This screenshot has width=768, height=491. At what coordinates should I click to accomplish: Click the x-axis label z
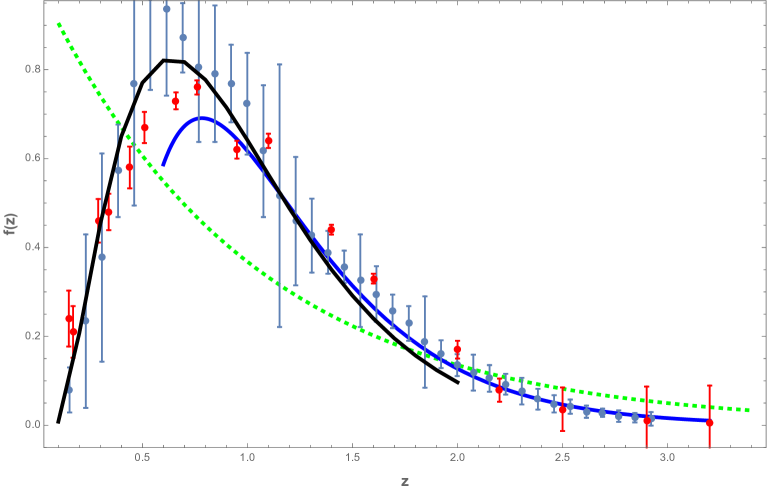405,482
